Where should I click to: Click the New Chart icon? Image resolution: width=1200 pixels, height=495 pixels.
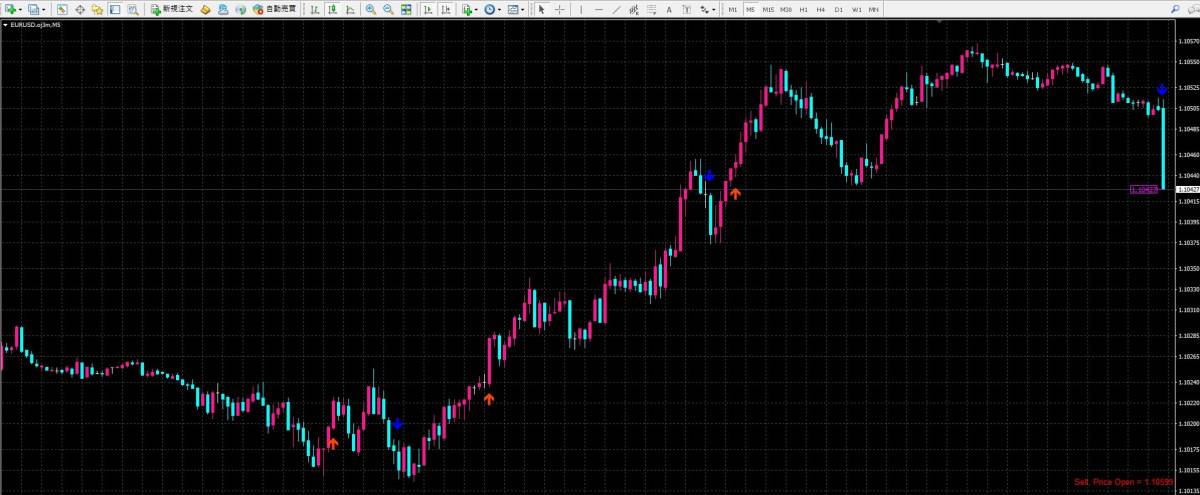[10, 9]
